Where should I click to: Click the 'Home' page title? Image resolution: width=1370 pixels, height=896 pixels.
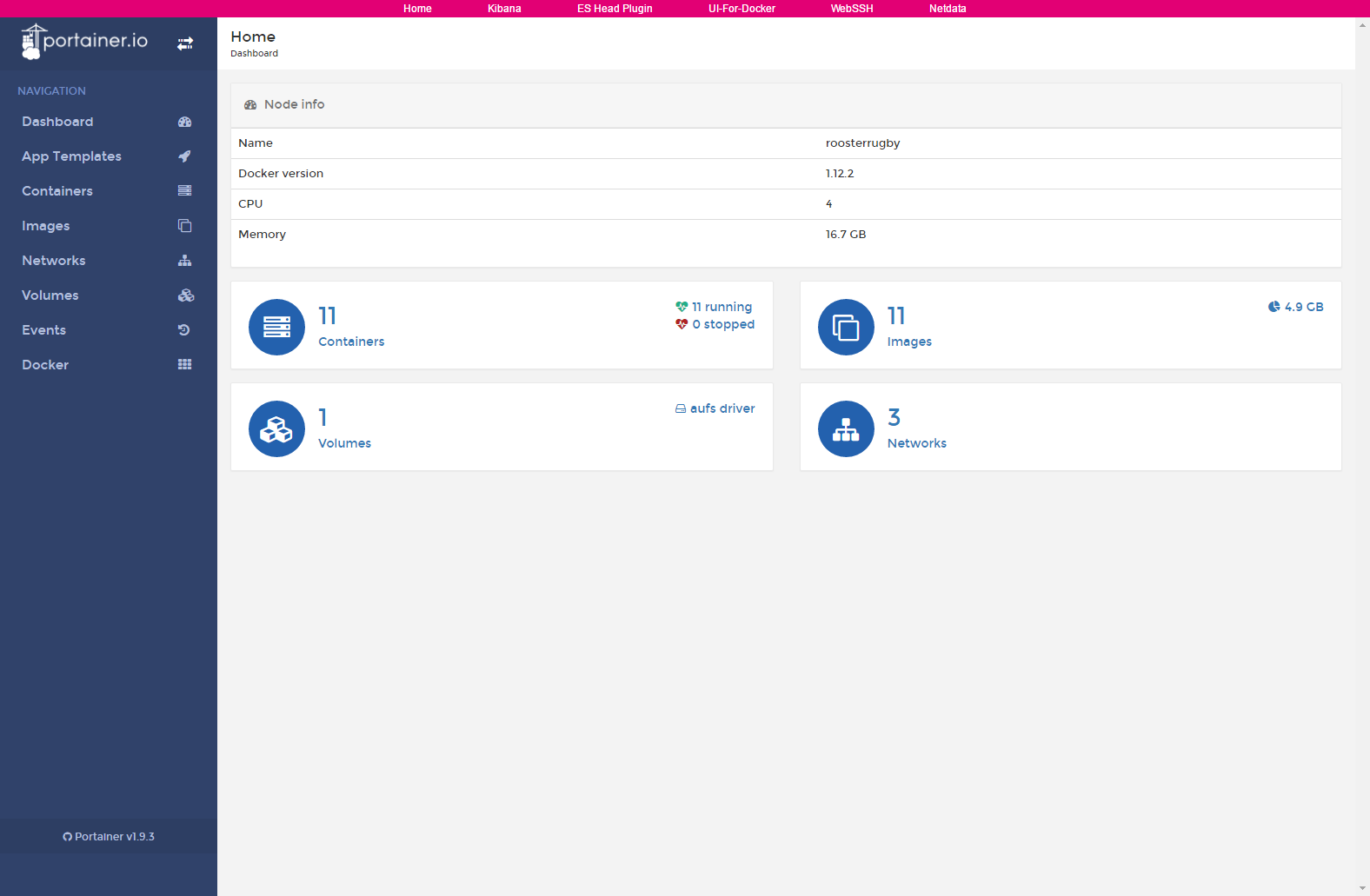pyautogui.click(x=253, y=37)
